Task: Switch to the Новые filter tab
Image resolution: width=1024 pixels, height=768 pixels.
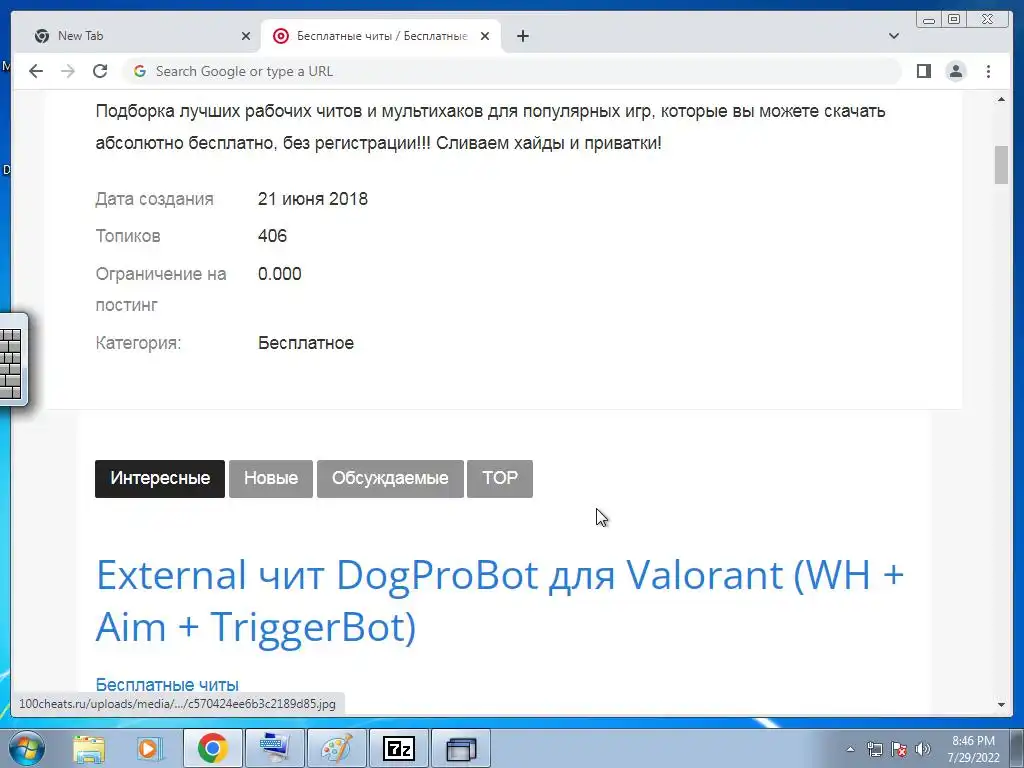Action: [x=271, y=479]
